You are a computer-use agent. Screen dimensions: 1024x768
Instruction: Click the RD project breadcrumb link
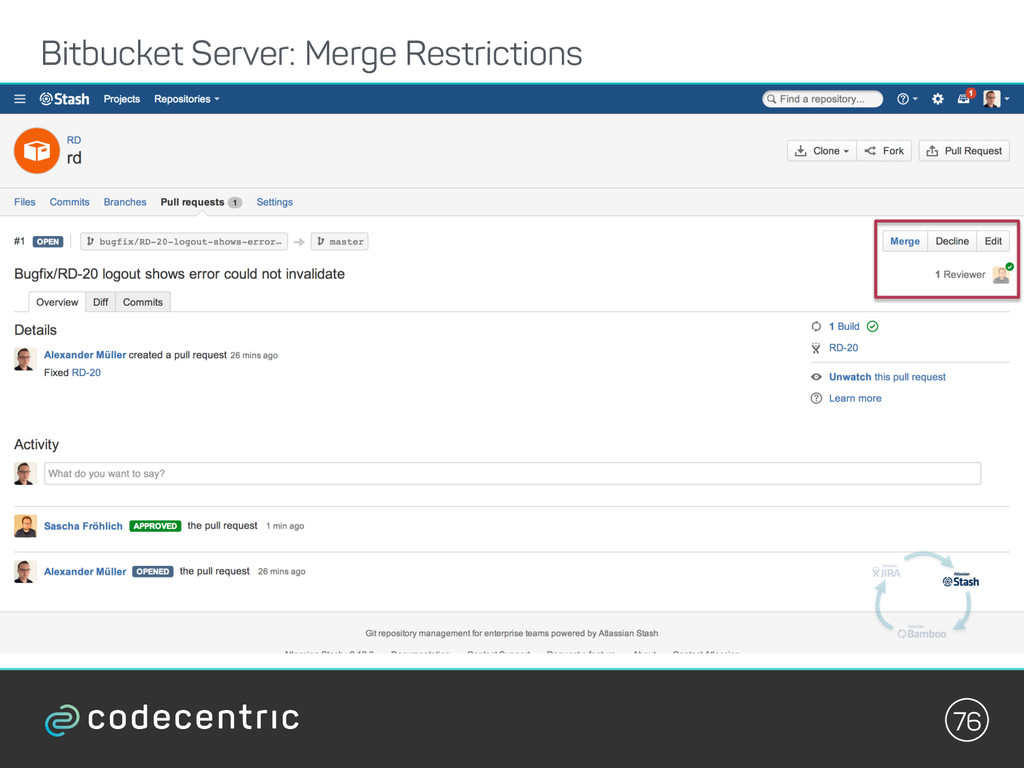click(x=74, y=140)
